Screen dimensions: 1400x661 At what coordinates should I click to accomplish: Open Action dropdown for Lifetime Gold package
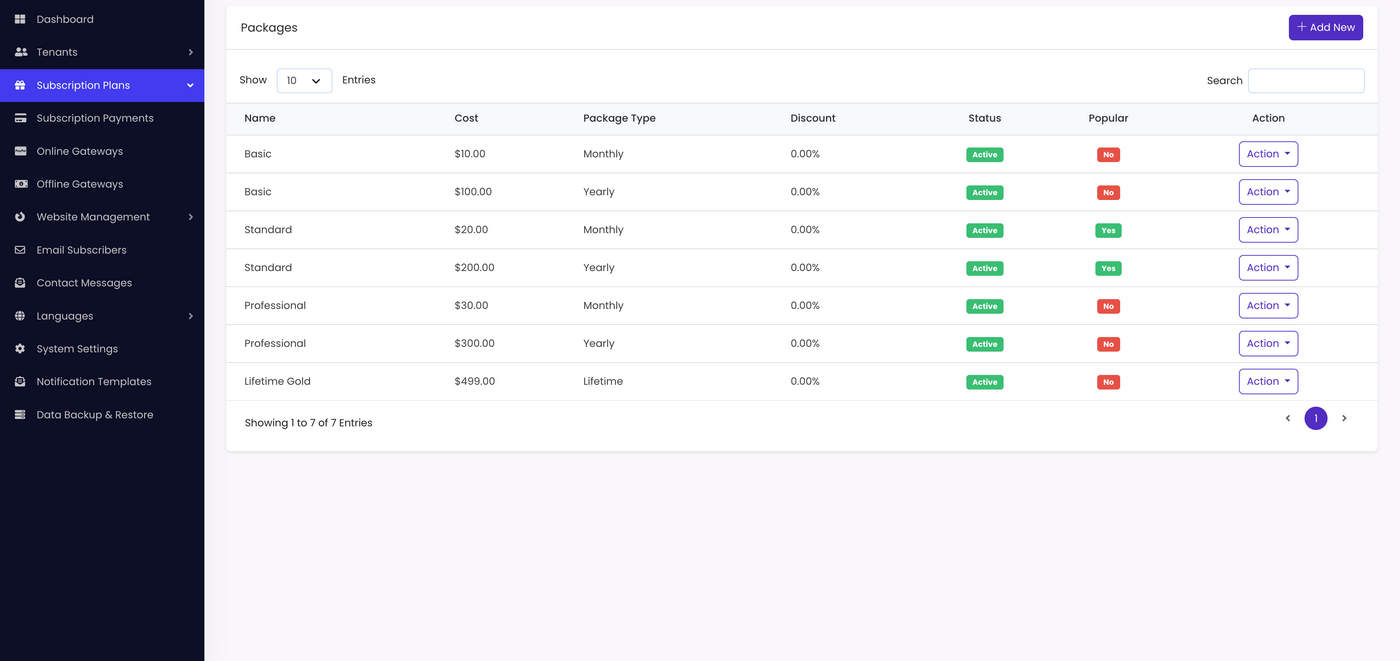(1268, 382)
